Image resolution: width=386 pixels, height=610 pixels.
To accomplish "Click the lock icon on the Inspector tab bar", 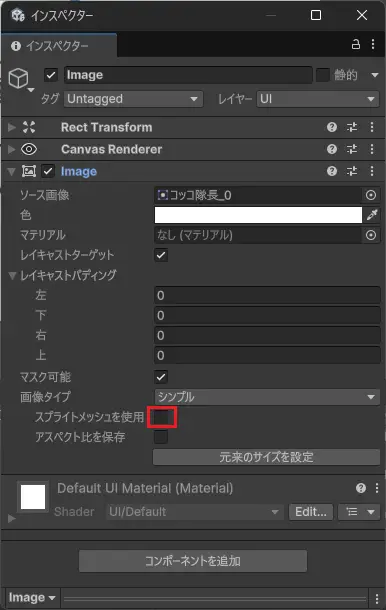I will click(x=356, y=44).
